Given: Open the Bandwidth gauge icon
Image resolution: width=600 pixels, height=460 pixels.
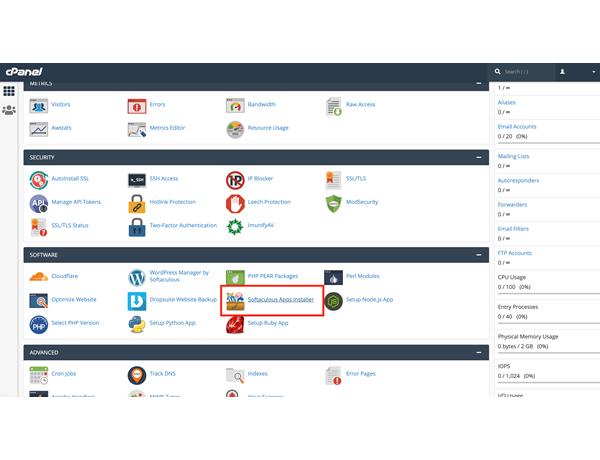Looking at the screenshot, I should click(x=235, y=106).
